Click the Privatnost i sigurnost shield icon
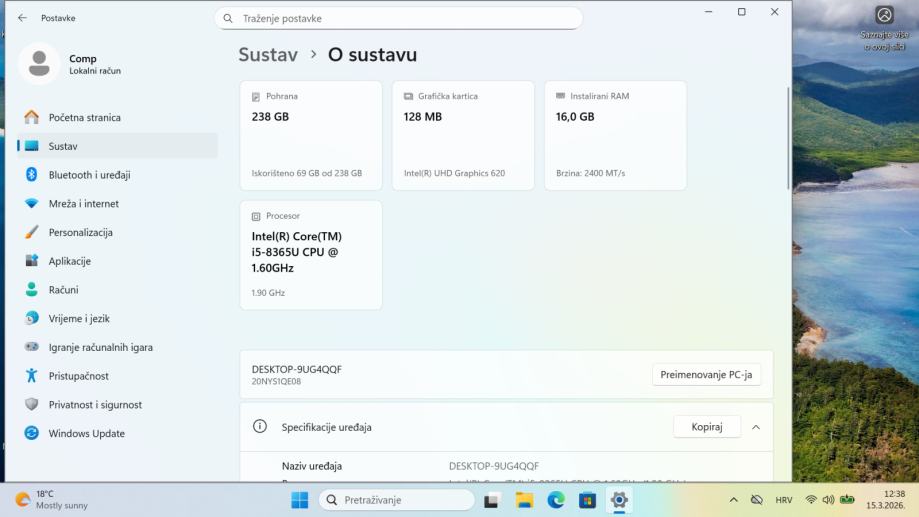The width and height of the screenshot is (919, 517). click(x=32, y=404)
